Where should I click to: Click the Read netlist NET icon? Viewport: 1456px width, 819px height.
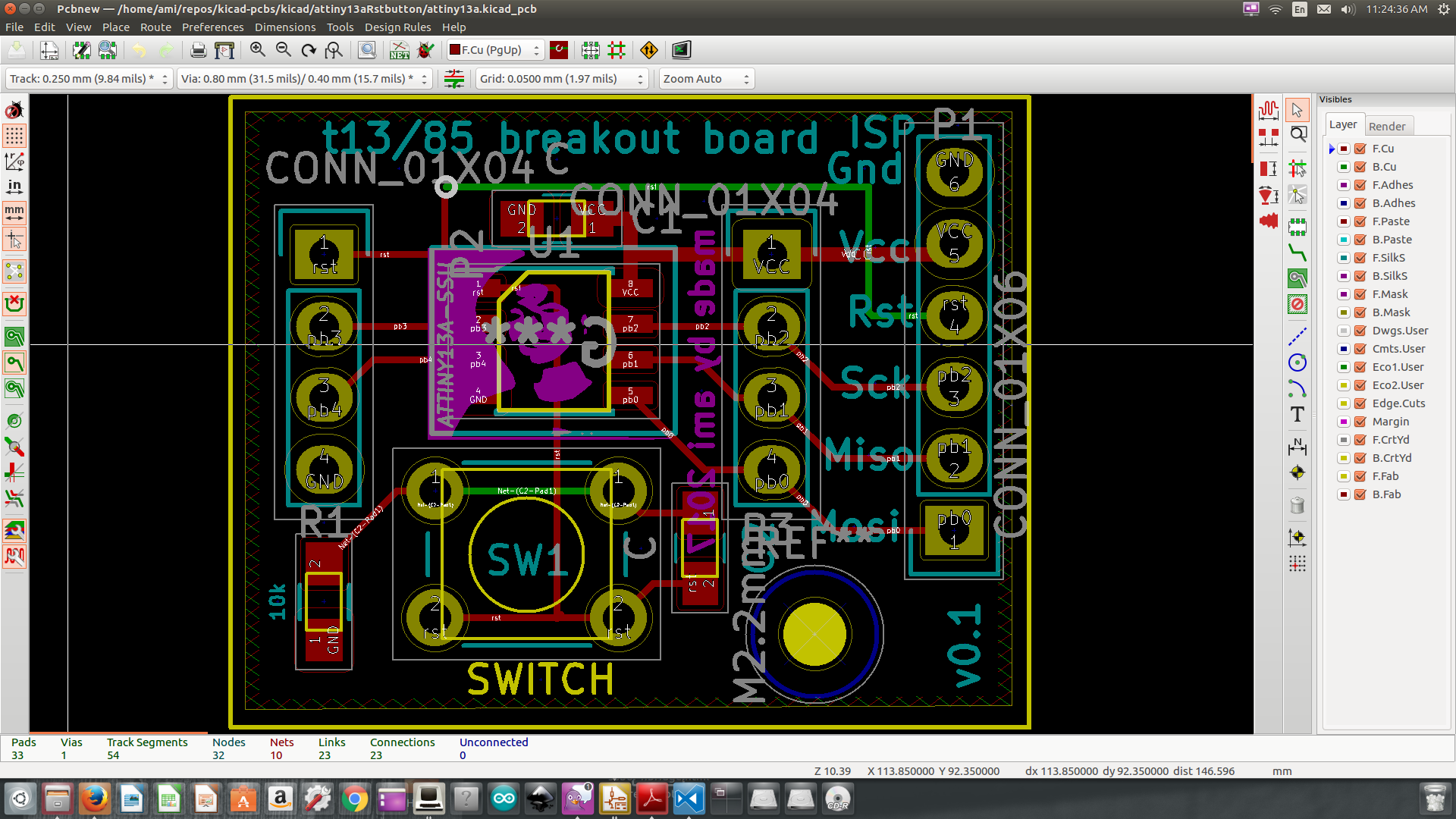click(x=400, y=50)
